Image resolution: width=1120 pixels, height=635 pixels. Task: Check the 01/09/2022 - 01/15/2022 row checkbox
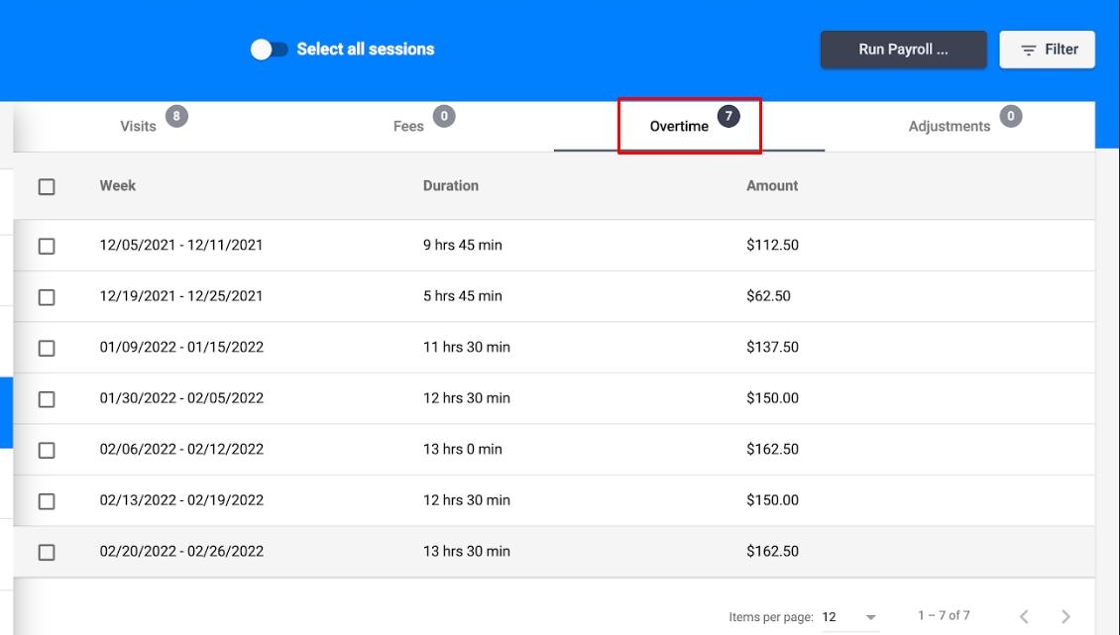(47, 348)
